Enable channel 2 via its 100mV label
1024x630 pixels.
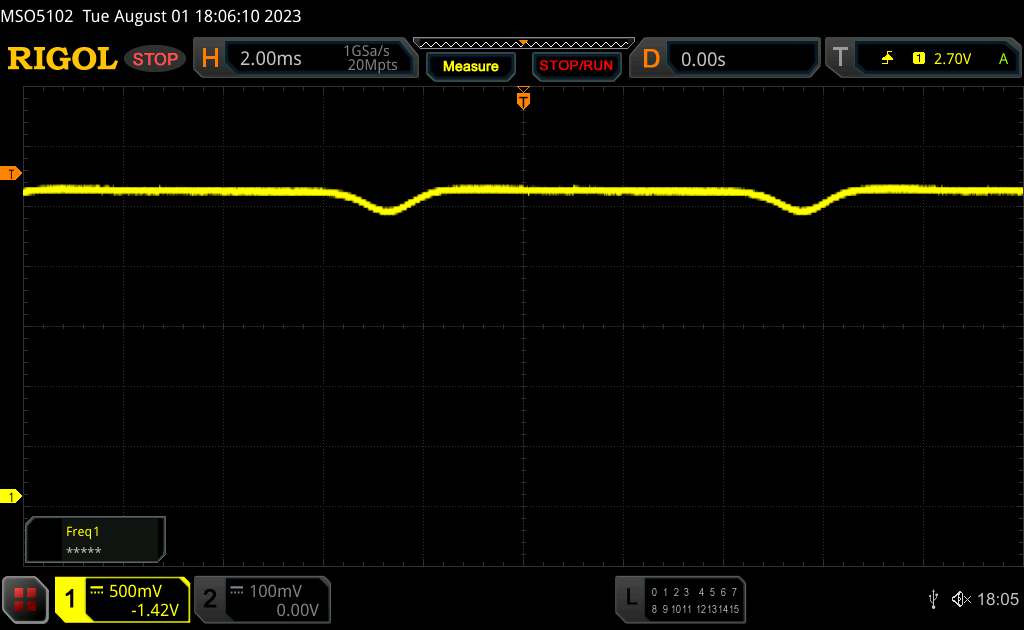pos(274,591)
